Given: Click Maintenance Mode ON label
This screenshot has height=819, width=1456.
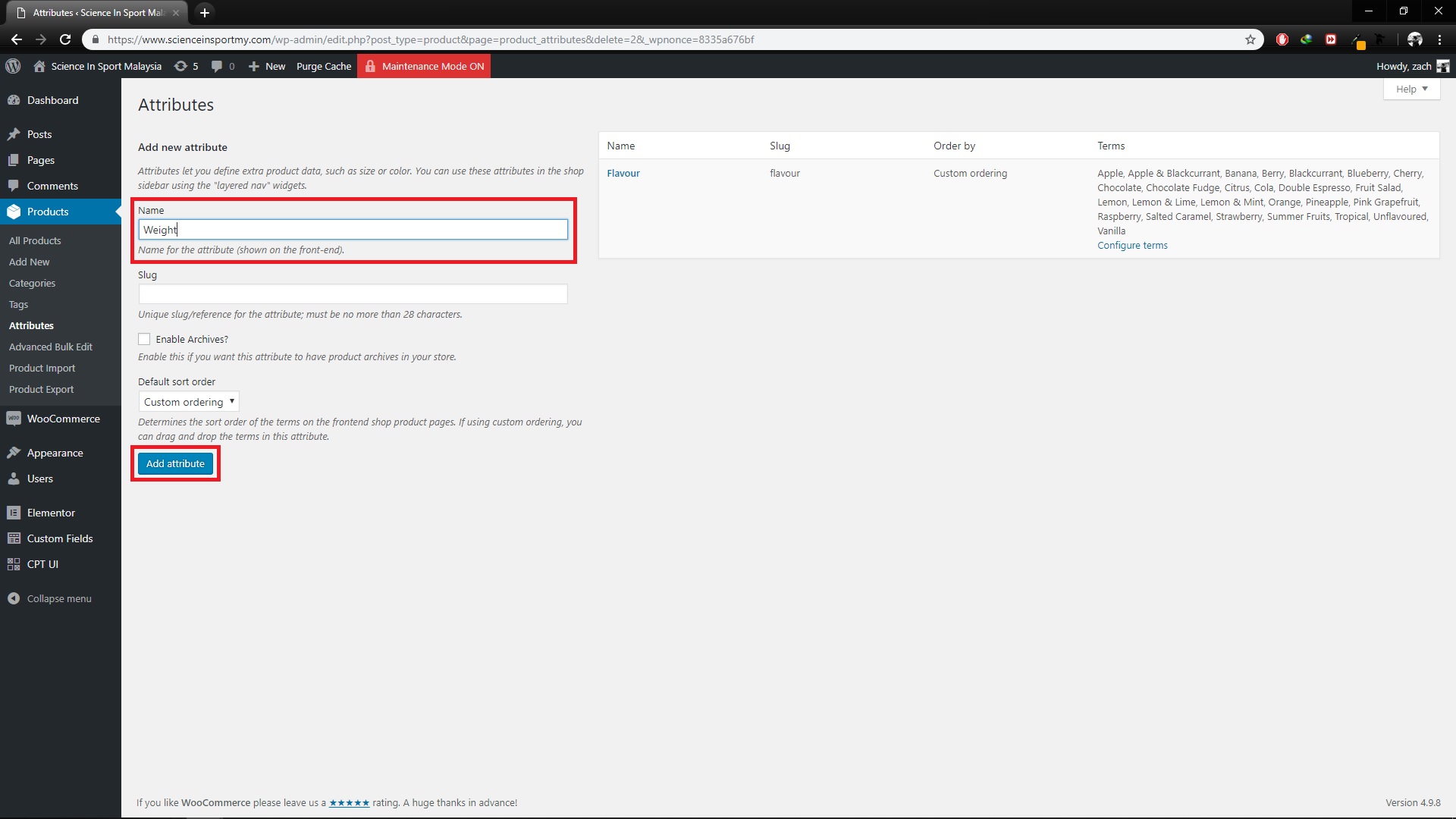Looking at the screenshot, I should point(433,66).
